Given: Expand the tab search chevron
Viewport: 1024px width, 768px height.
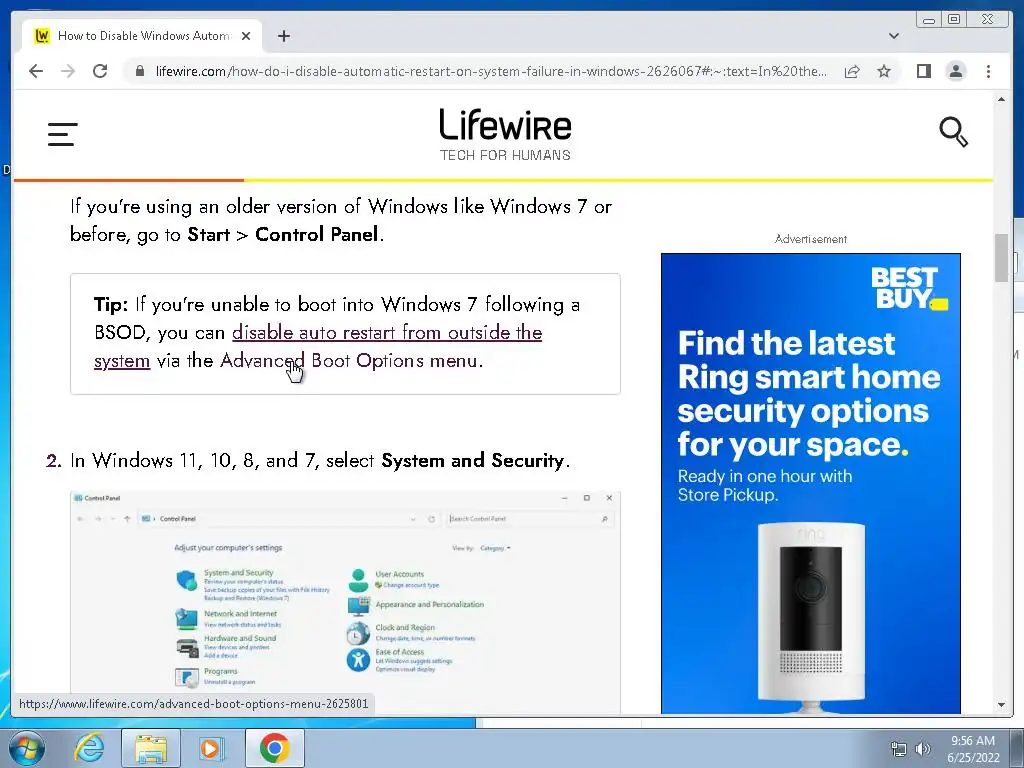Looking at the screenshot, I should click(893, 36).
